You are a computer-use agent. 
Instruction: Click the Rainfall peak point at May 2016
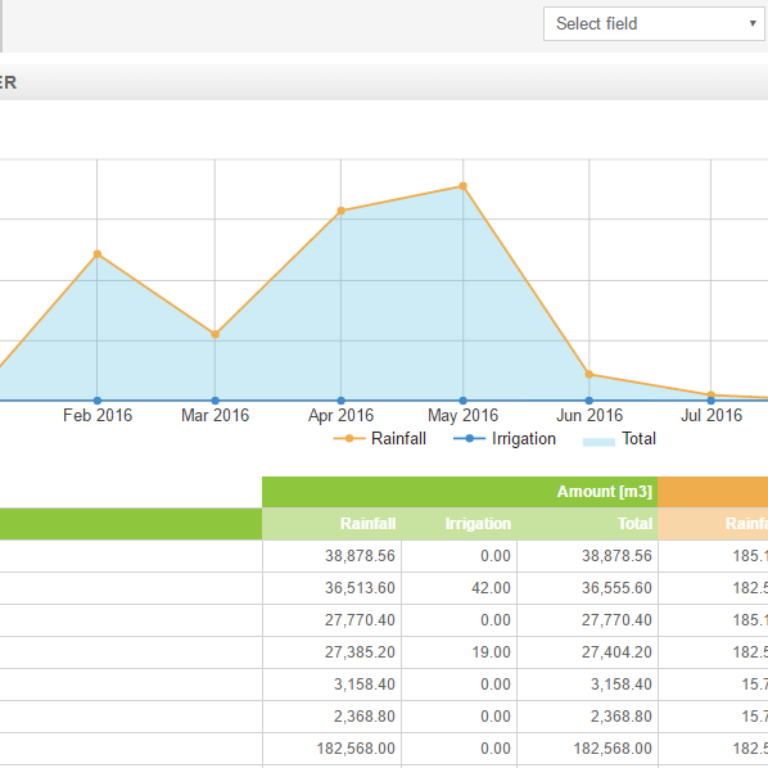point(463,186)
